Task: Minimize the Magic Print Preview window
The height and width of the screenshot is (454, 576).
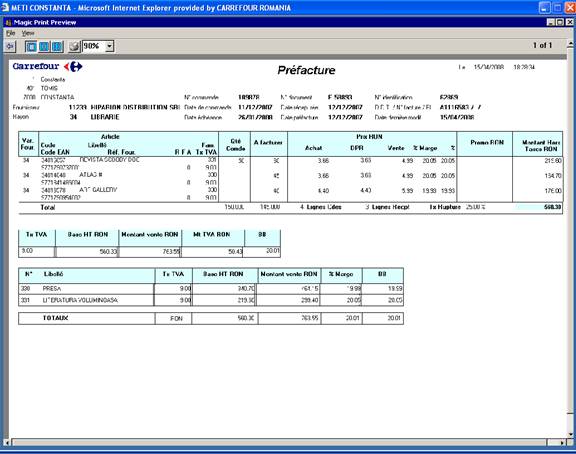Action: (551, 22)
